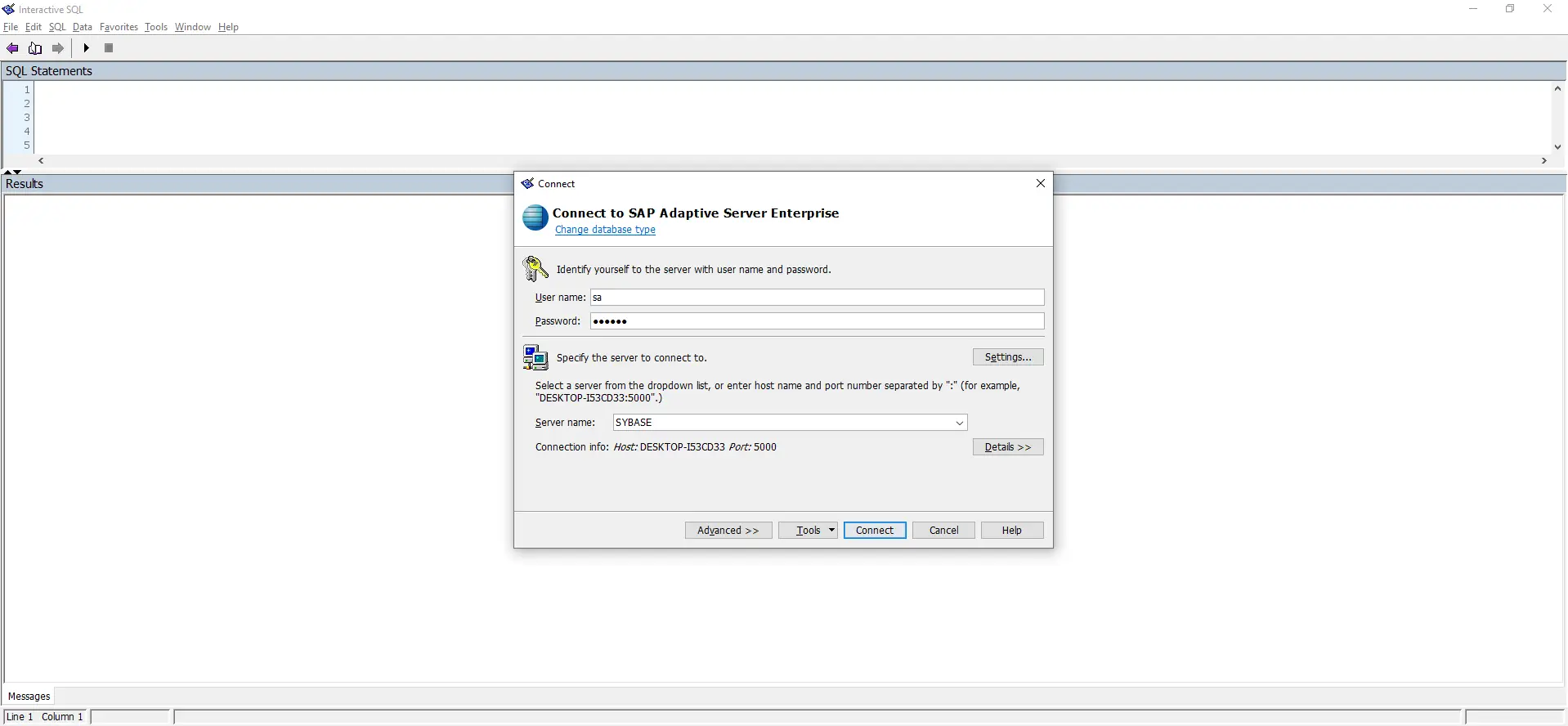Image resolution: width=1568 pixels, height=726 pixels.
Task: Recall the previous SQL statement with back arrow
Action: [x=12, y=48]
